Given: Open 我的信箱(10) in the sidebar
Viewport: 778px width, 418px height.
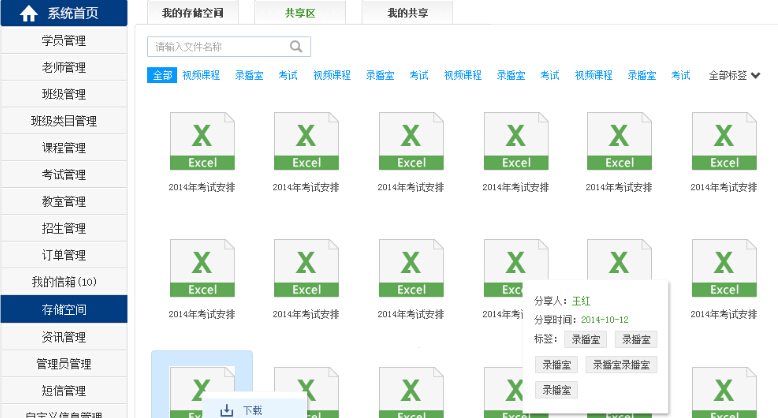Looking at the screenshot, I should pyautogui.click(x=64, y=282).
